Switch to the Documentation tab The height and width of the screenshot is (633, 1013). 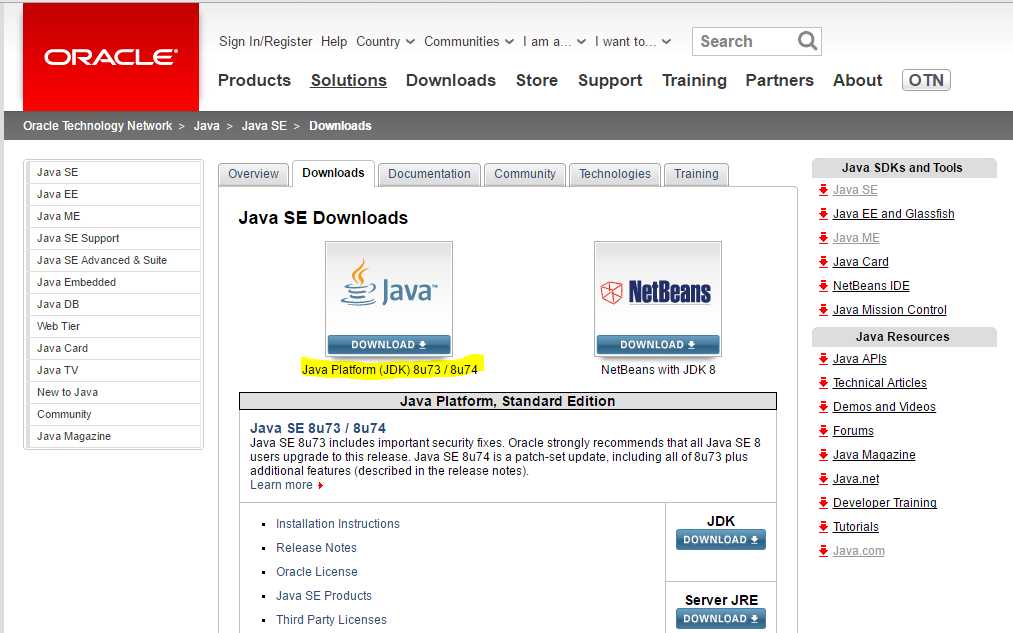(429, 174)
